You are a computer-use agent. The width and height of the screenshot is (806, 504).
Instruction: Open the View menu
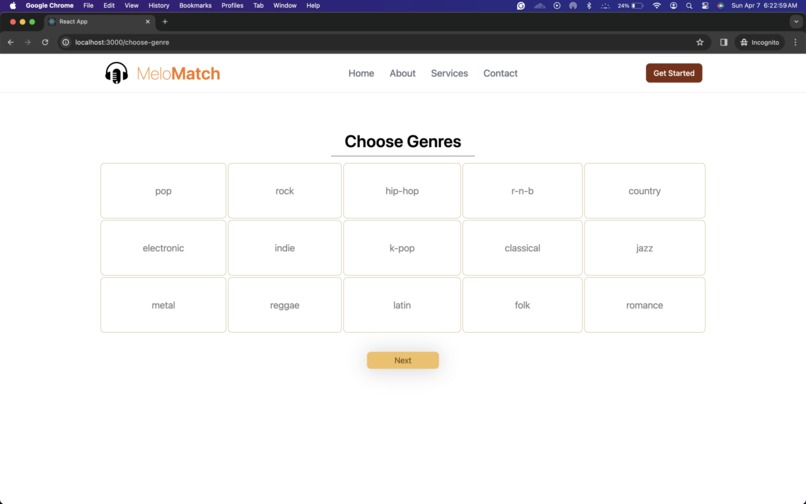(132, 6)
